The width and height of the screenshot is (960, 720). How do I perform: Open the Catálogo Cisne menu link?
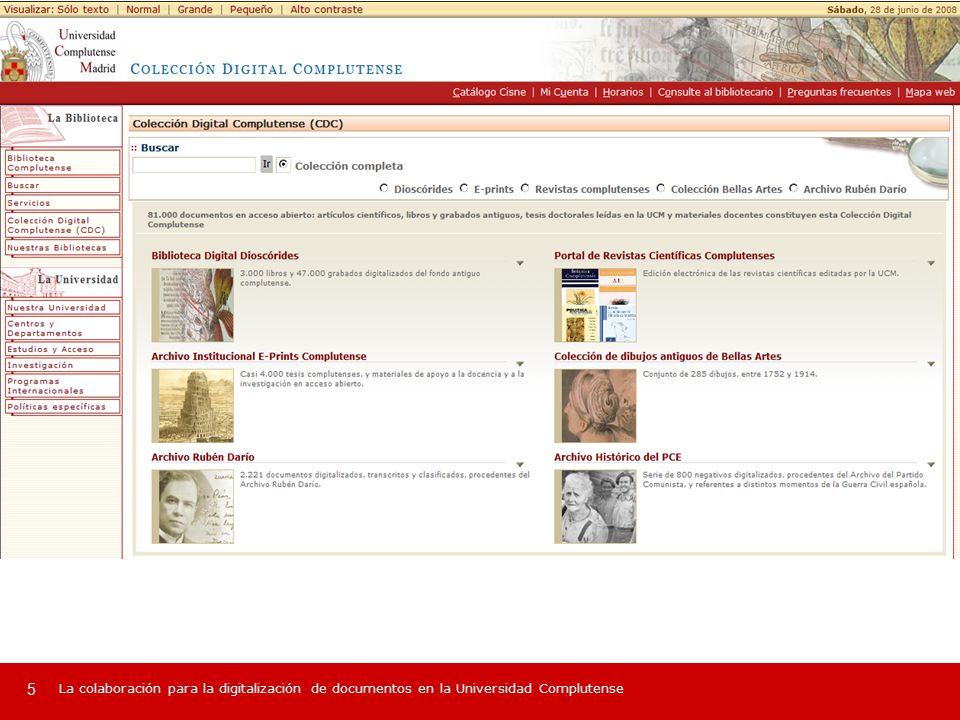click(x=489, y=92)
